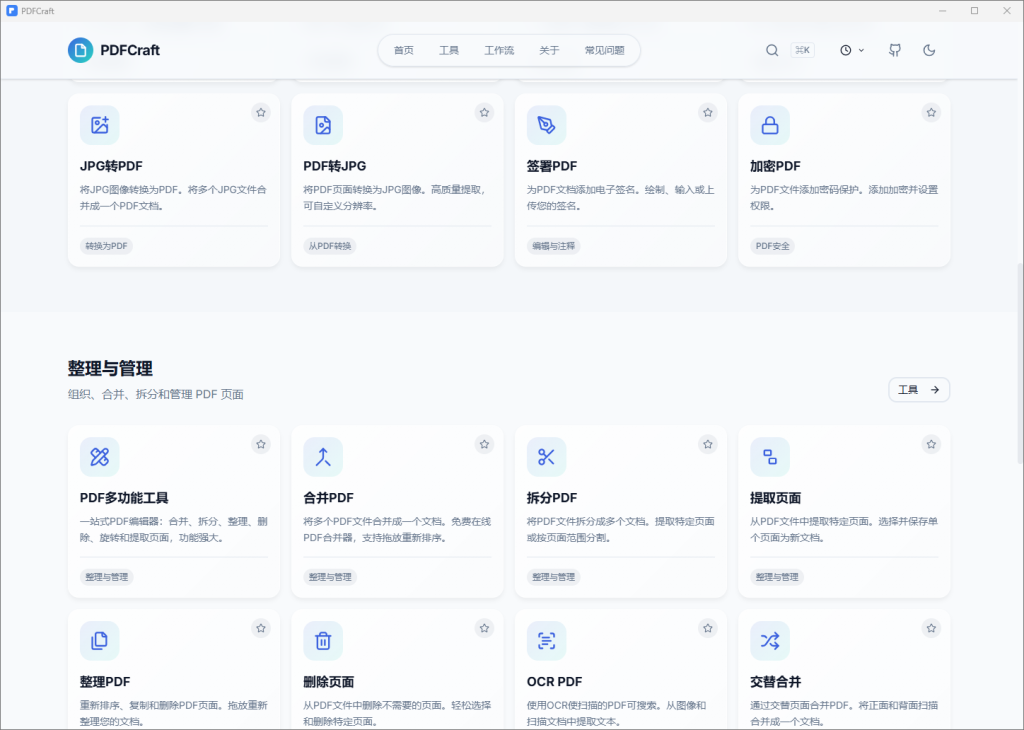Favorite the 删除页面 card star
This screenshot has height=730, width=1024.
tap(484, 628)
